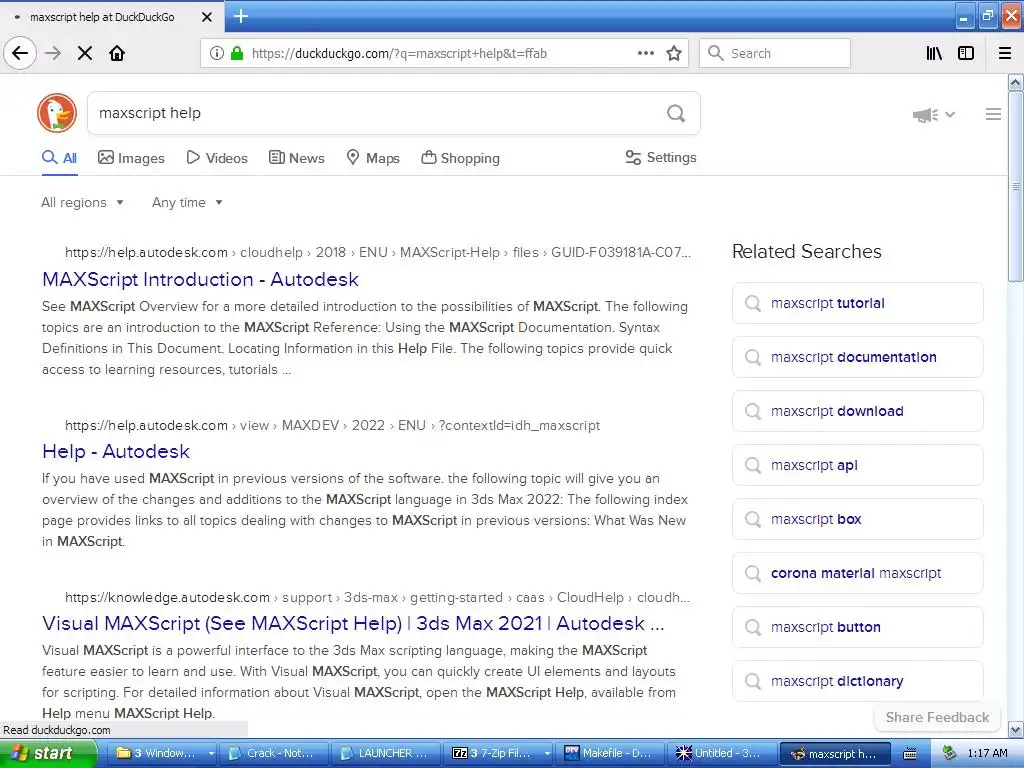Screen dimensions: 1024x768
Task: Search related maxscript dictionary
Action: 857,681
